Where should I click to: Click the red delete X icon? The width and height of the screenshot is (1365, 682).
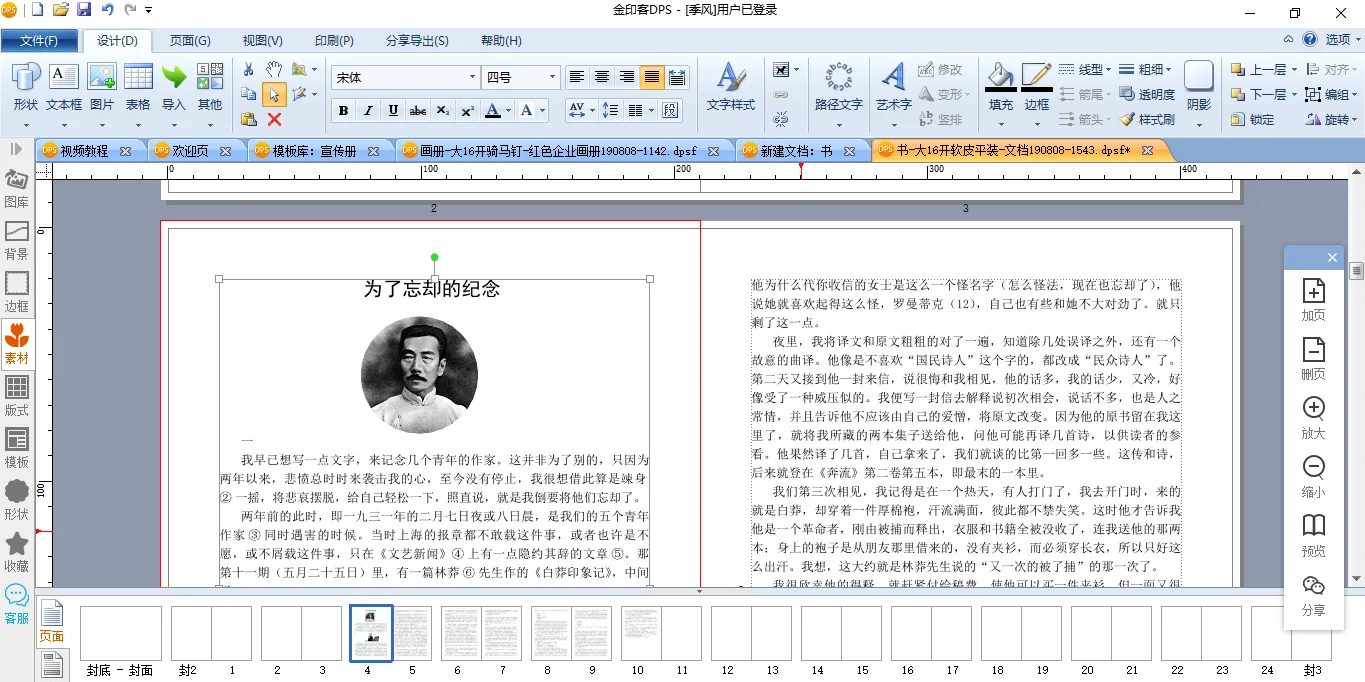[x=274, y=119]
